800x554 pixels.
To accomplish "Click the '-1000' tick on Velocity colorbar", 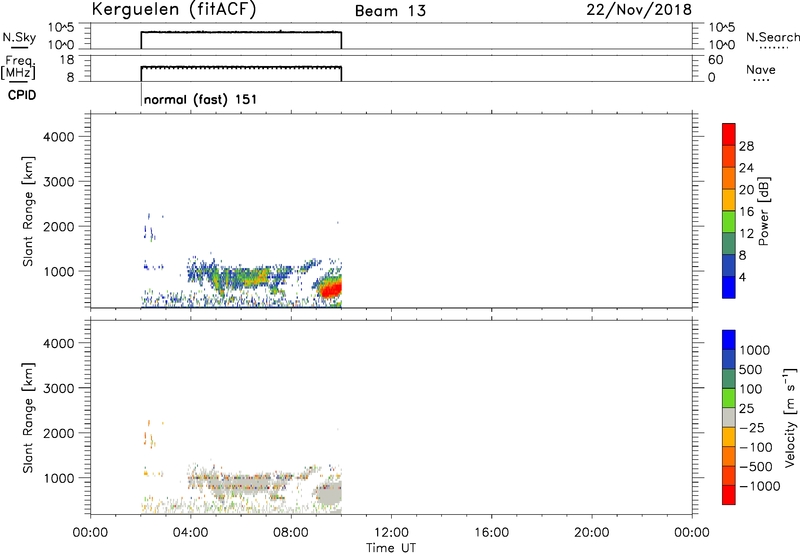I will pyautogui.click(x=759, y=486).
